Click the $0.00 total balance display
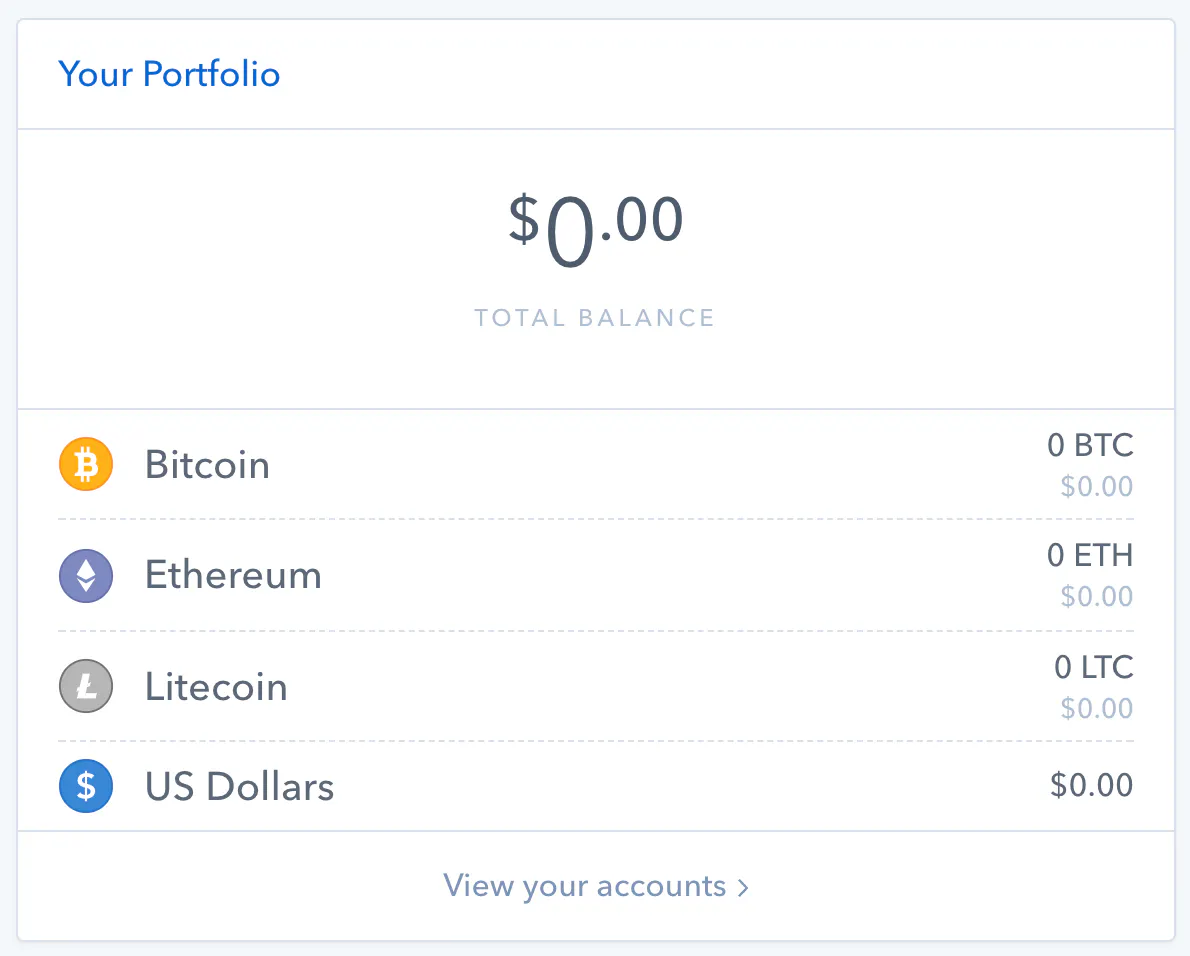This screenshot has width=1190, height=956. click(x=595, y=220)
